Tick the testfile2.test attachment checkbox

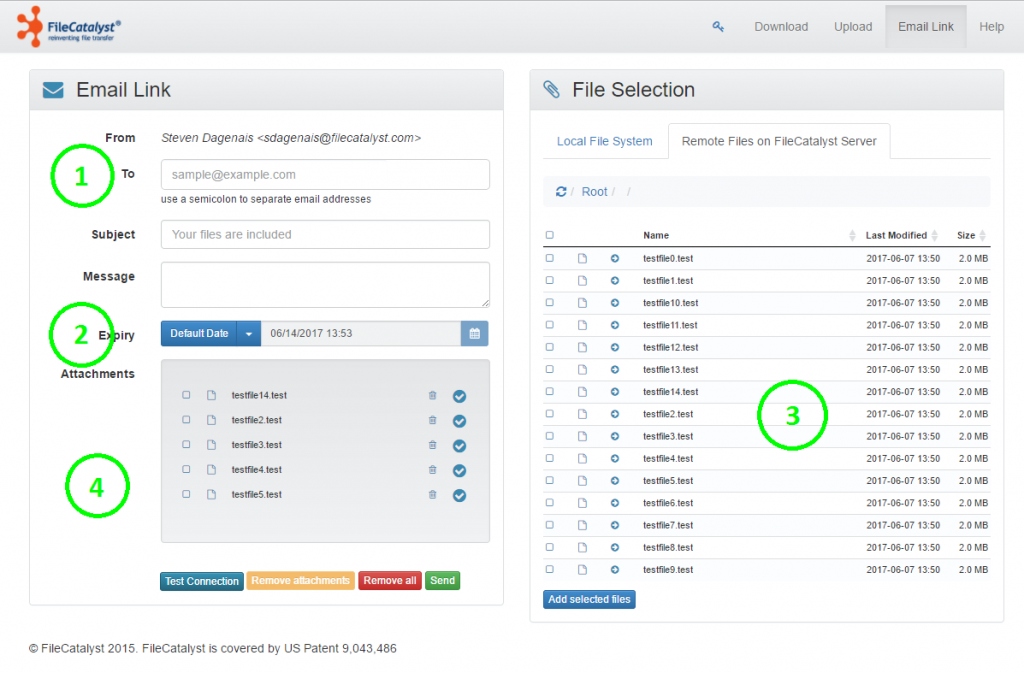coord(186,421)
